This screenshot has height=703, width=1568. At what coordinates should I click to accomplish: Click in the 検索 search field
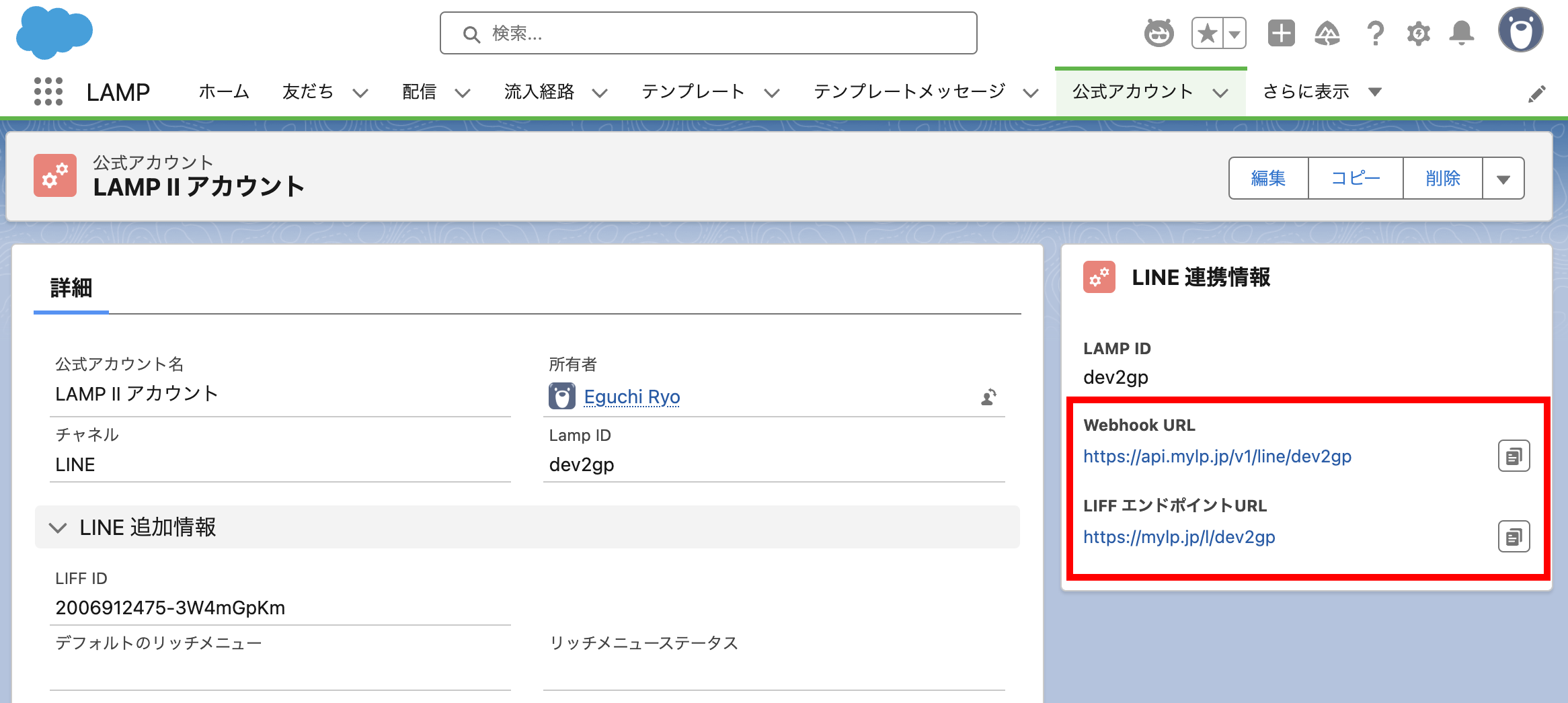pos(709,33)
